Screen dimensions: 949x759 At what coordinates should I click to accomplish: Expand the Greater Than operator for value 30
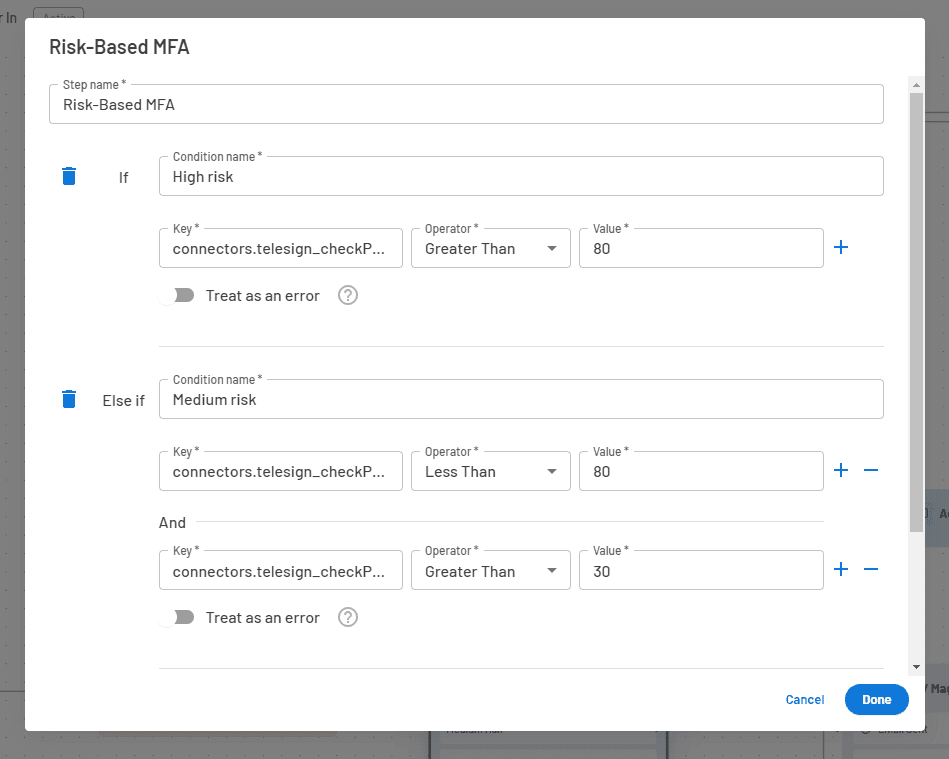[490, 571]
